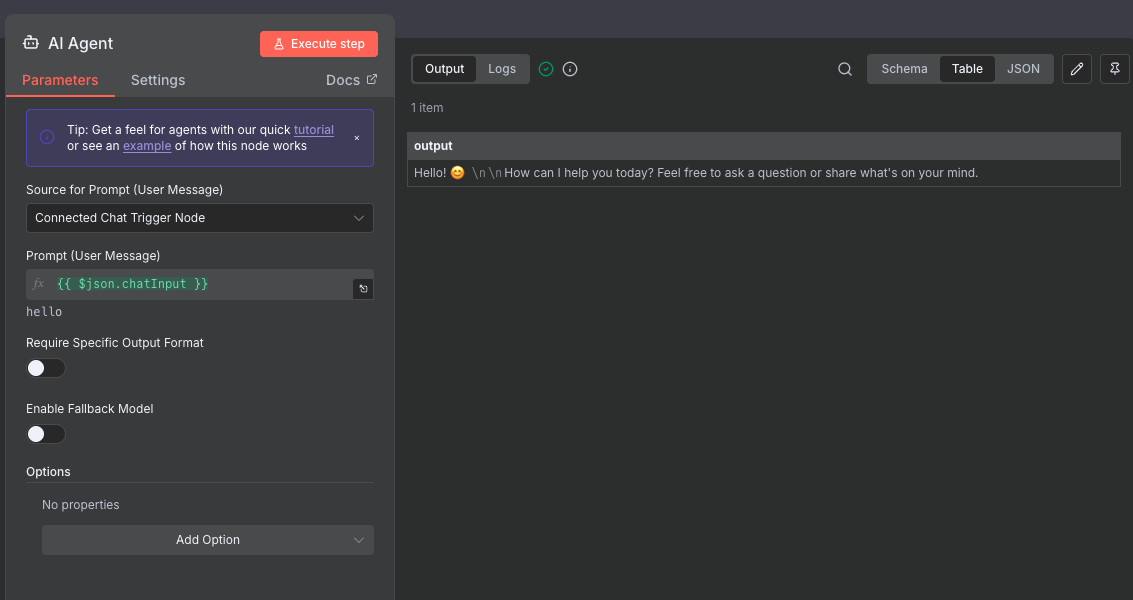Open the tutorial link in the tip
This screenshot has height=600, width=1133.
click(x=314, y=130)
